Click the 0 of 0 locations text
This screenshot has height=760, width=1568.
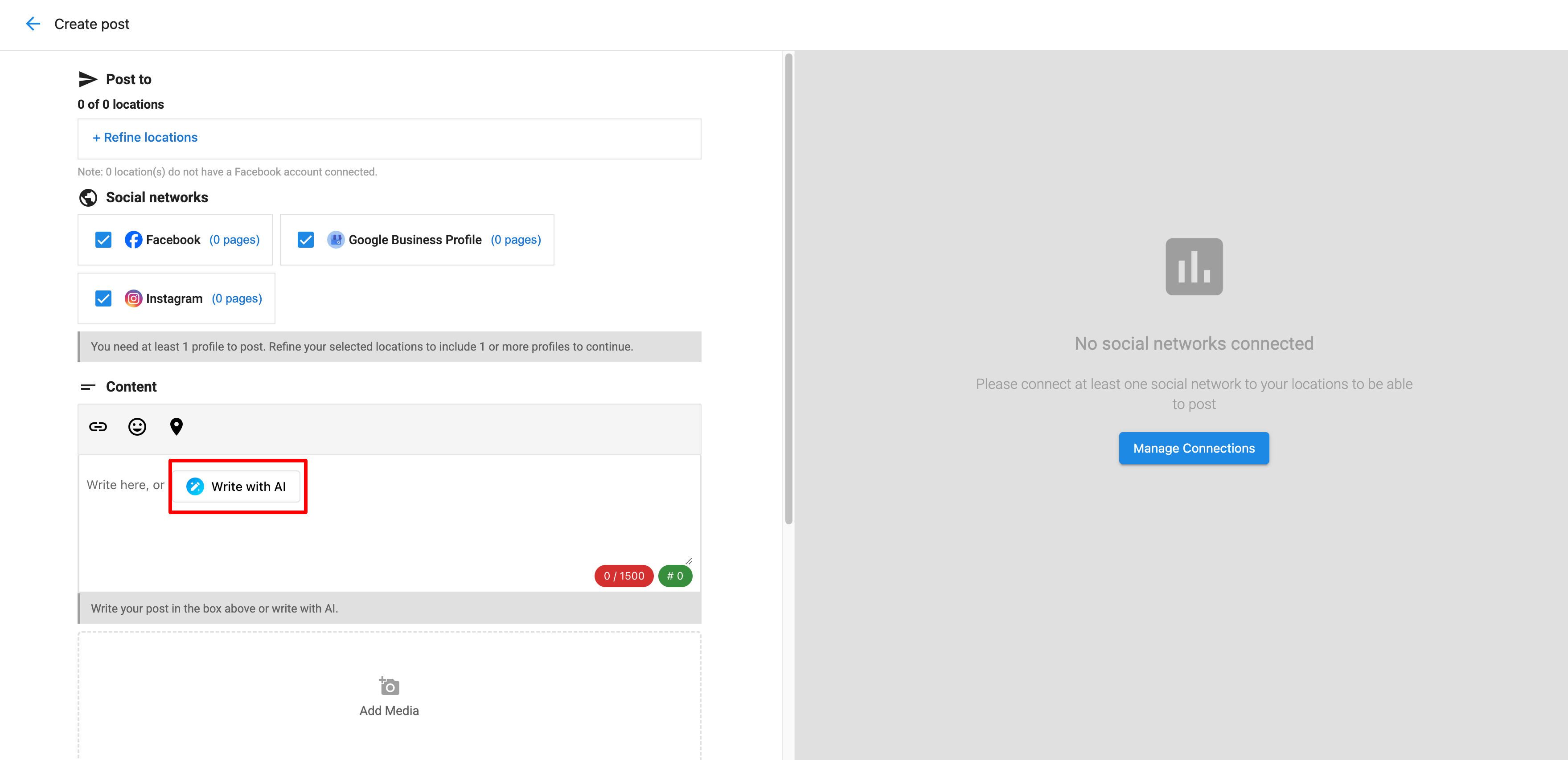point(120,105)
